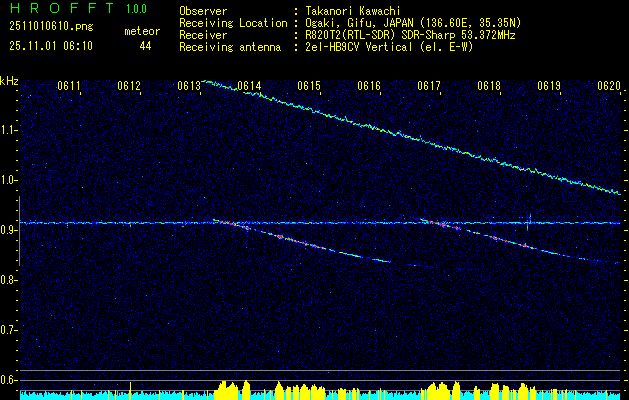Click the 0617 time axis marker
Screen dimensions: 629x400
click(x=429, y=86)
